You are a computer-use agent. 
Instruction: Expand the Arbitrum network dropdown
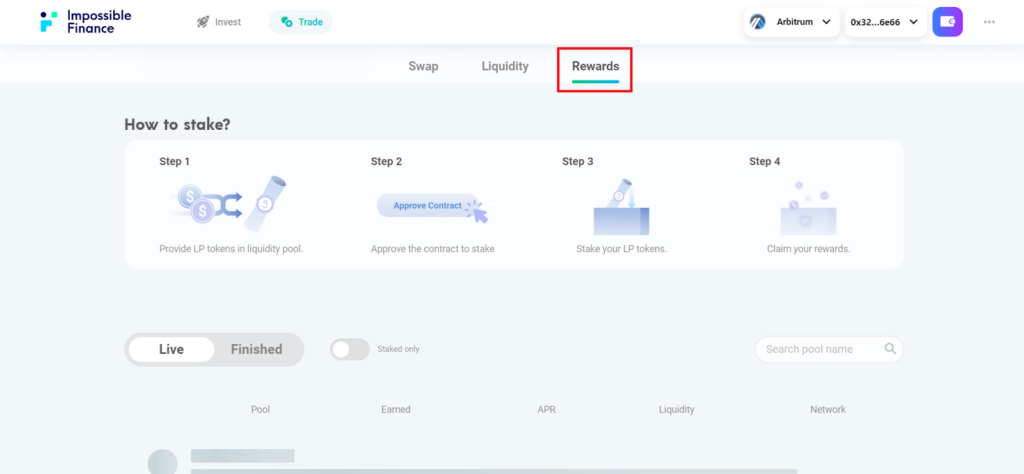[x=792, y=22]
